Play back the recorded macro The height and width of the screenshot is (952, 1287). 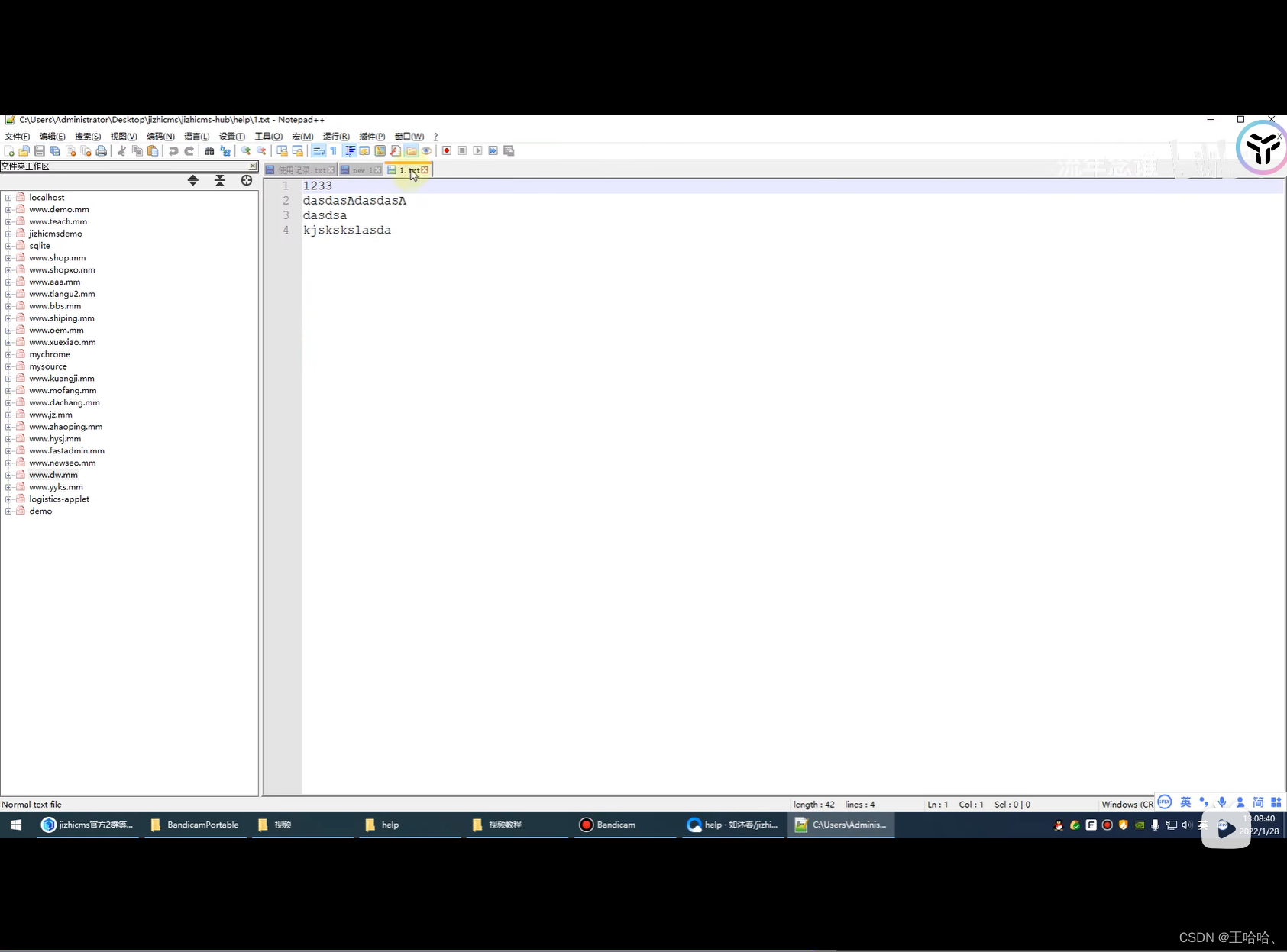[477, 150]
